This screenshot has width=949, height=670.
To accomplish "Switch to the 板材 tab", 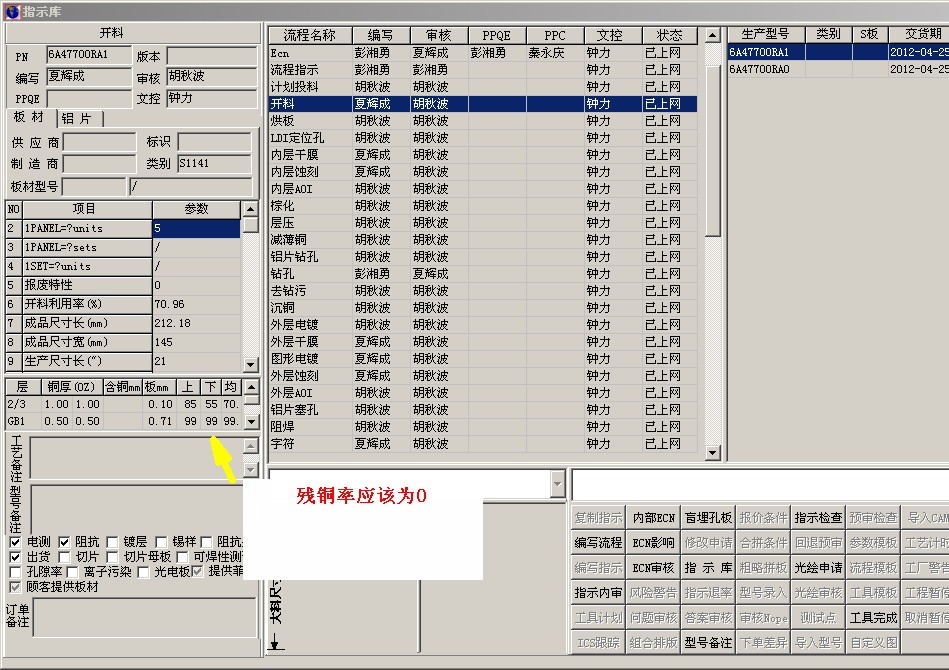I will click(29, 117).
